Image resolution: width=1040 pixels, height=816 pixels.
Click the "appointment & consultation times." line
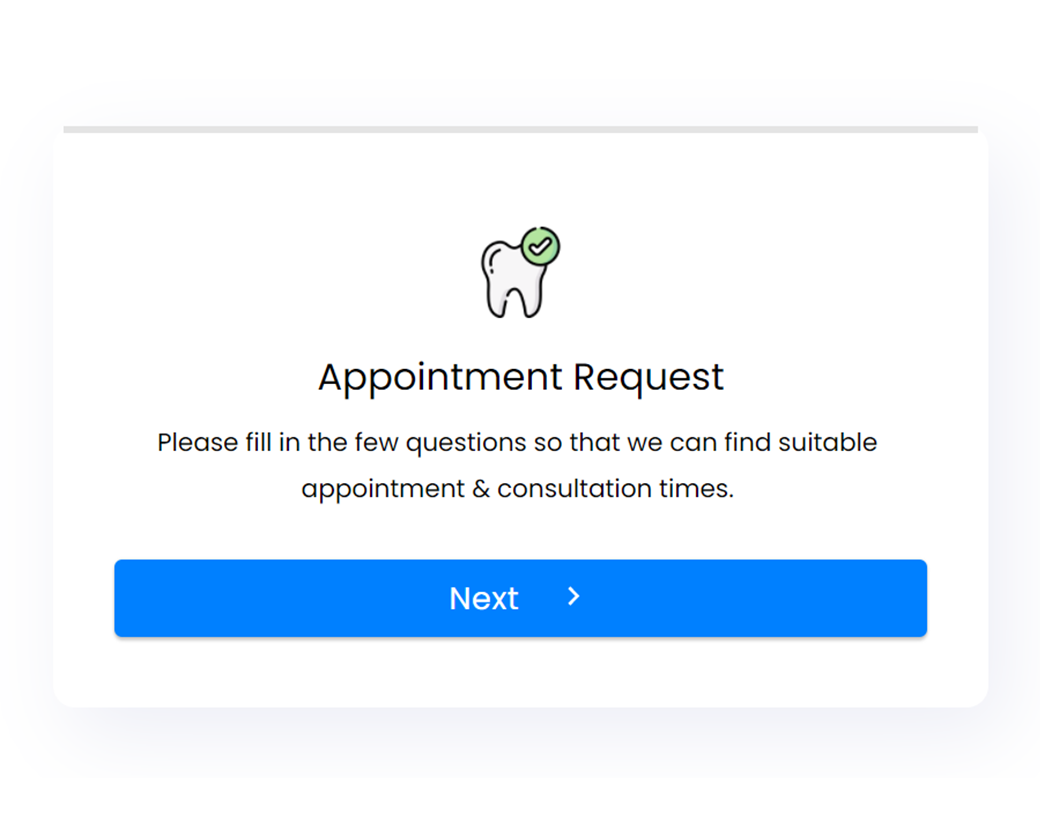point(517,489)
